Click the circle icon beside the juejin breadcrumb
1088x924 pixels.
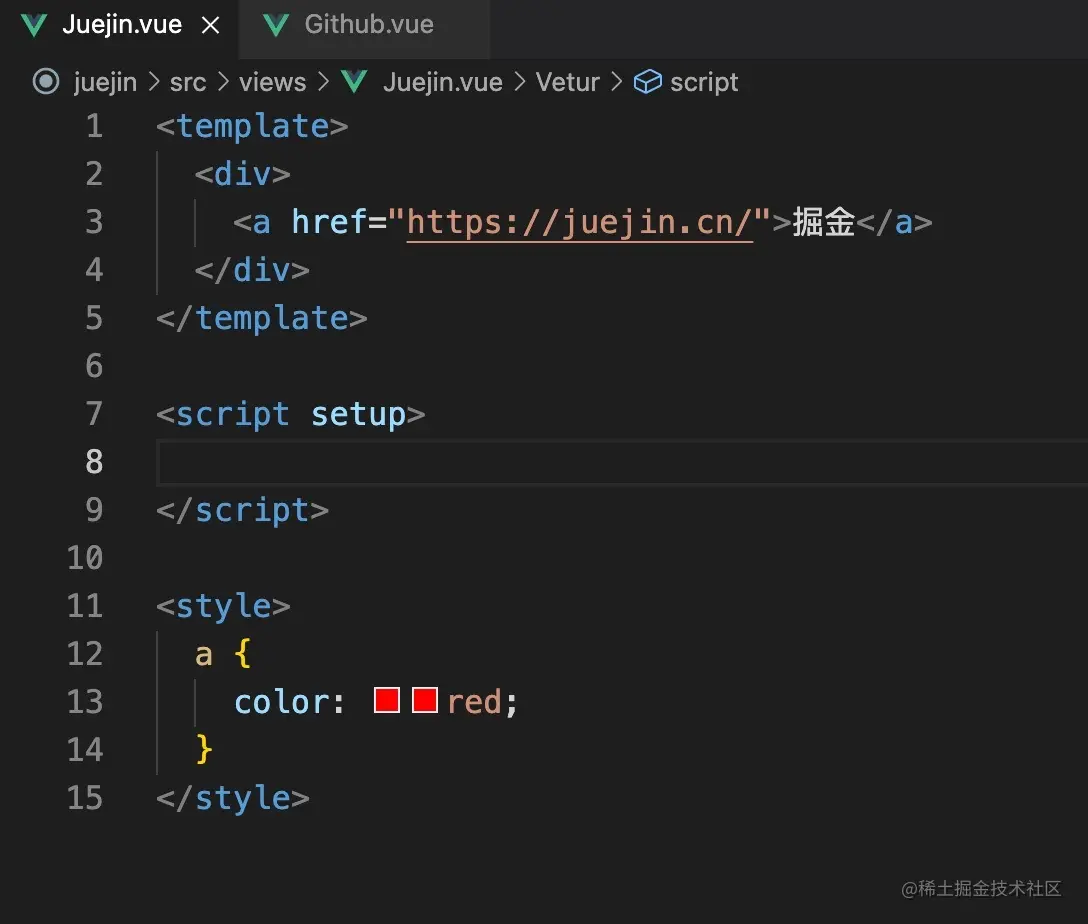(x=46, y=82)
